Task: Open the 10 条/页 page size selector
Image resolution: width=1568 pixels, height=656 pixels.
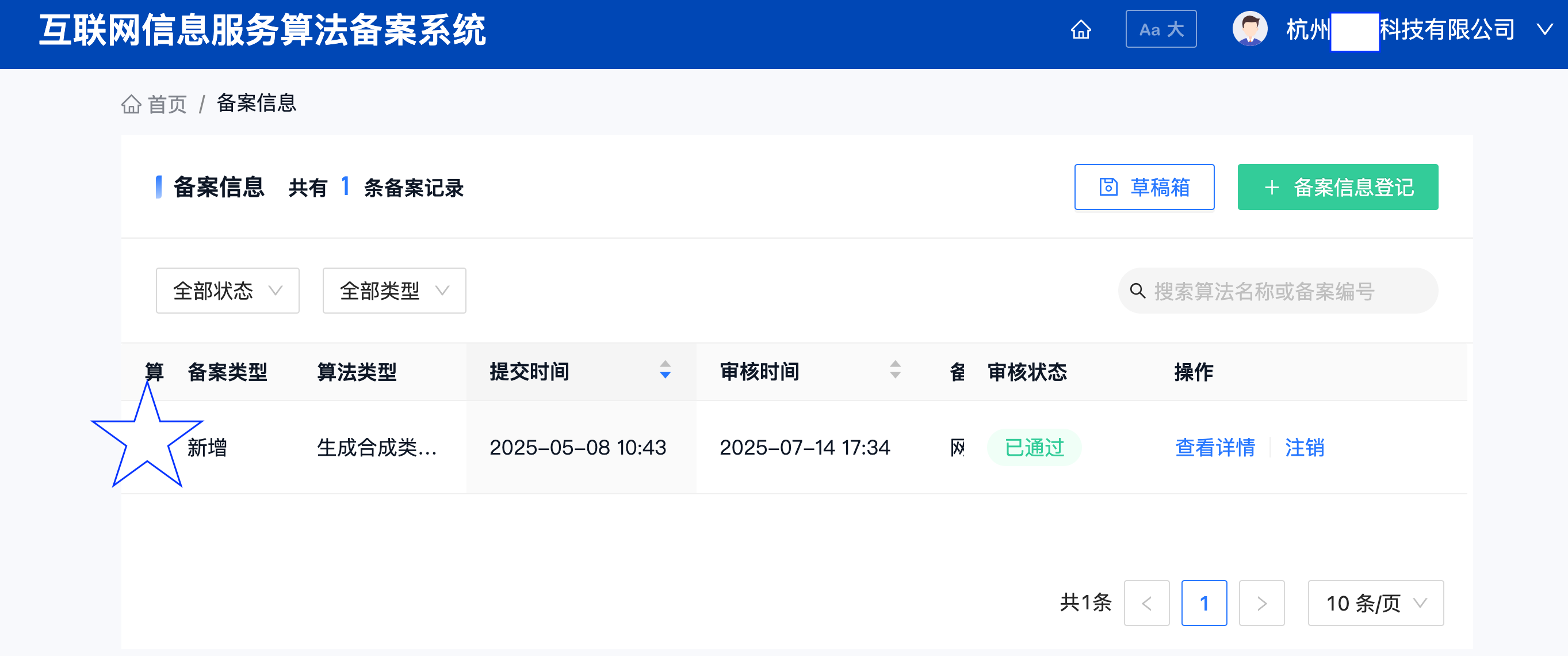Action: (1375, 603)
